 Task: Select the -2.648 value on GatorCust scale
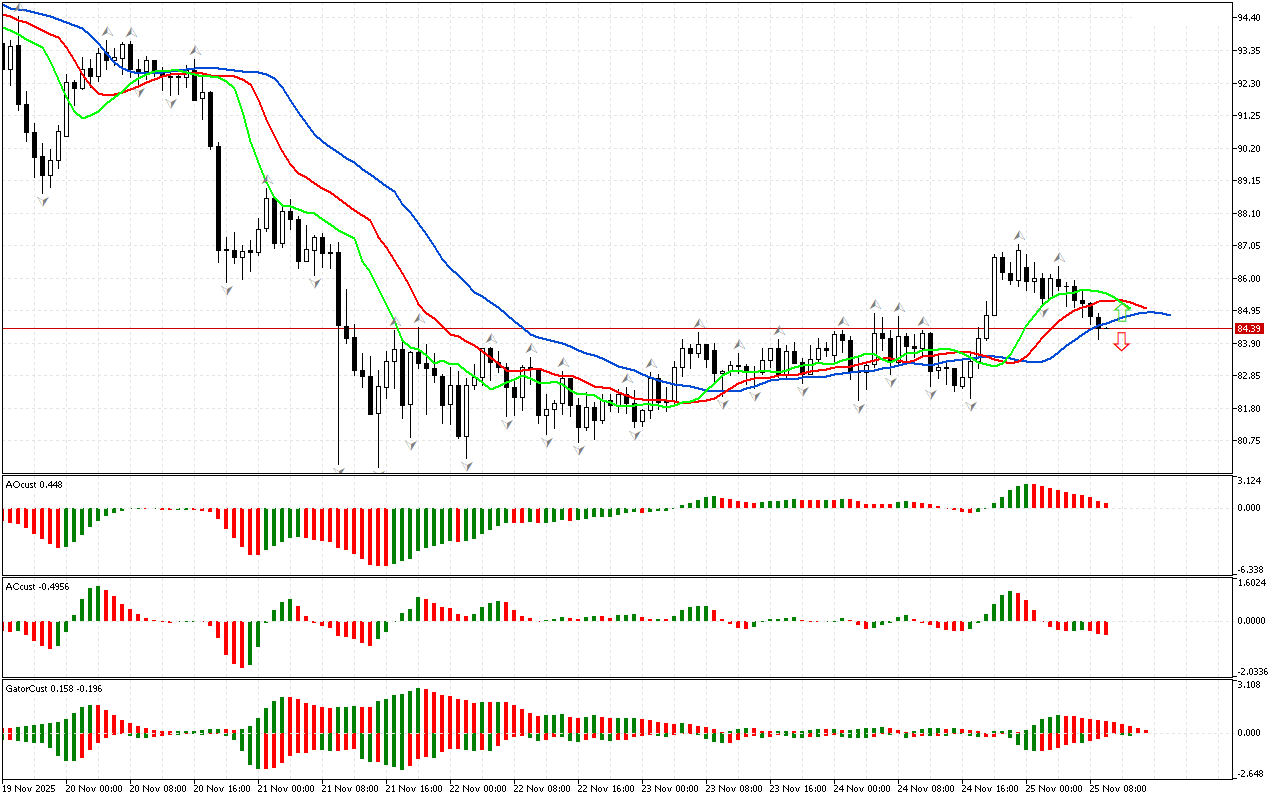click(1246, 773)
